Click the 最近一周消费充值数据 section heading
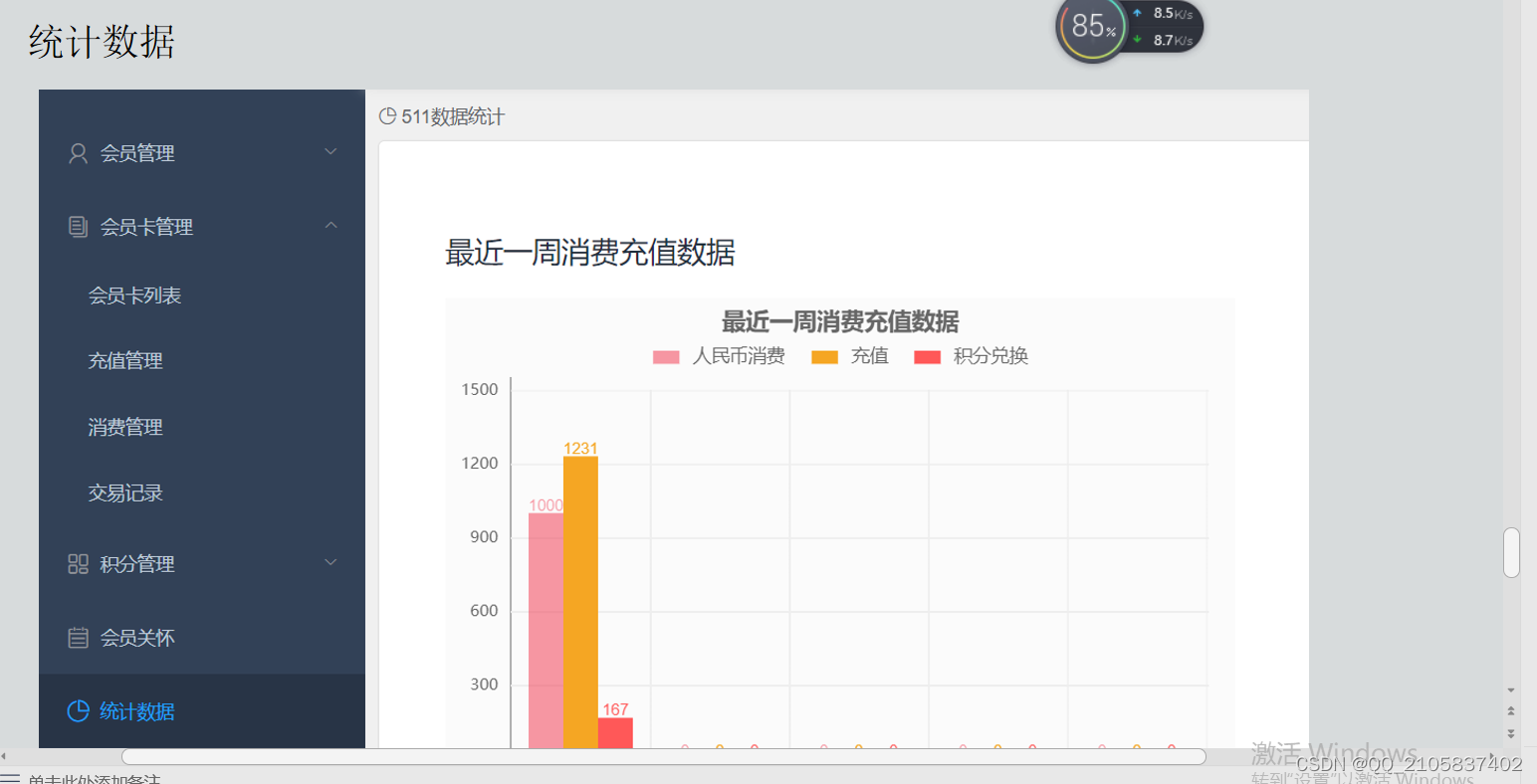 pyautogui.click(x=590, y=253)
